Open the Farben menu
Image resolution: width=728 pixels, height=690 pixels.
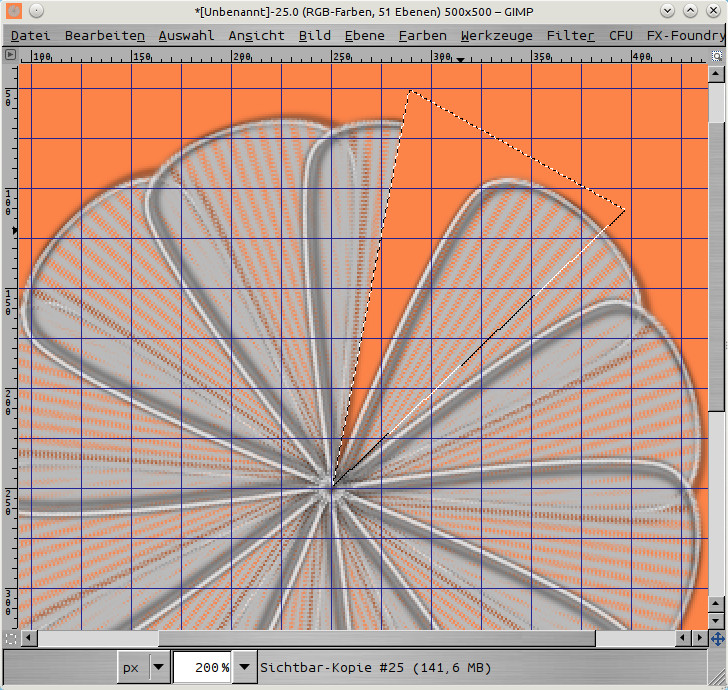(423, 35)
